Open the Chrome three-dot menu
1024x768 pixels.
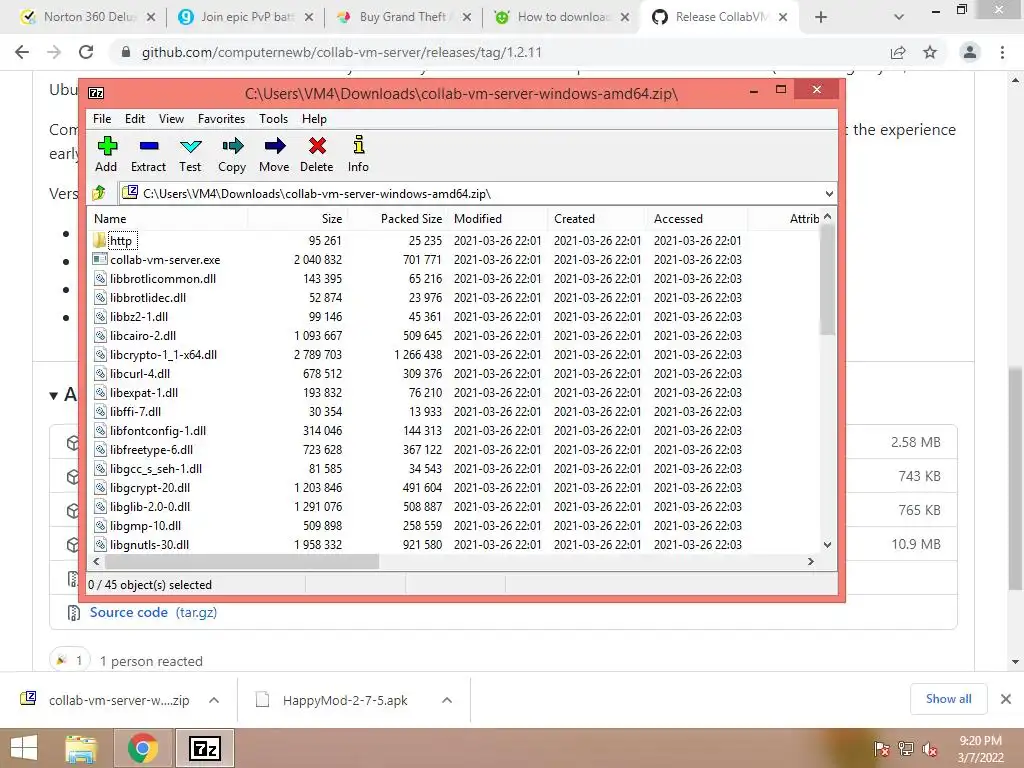(1002, 52)
